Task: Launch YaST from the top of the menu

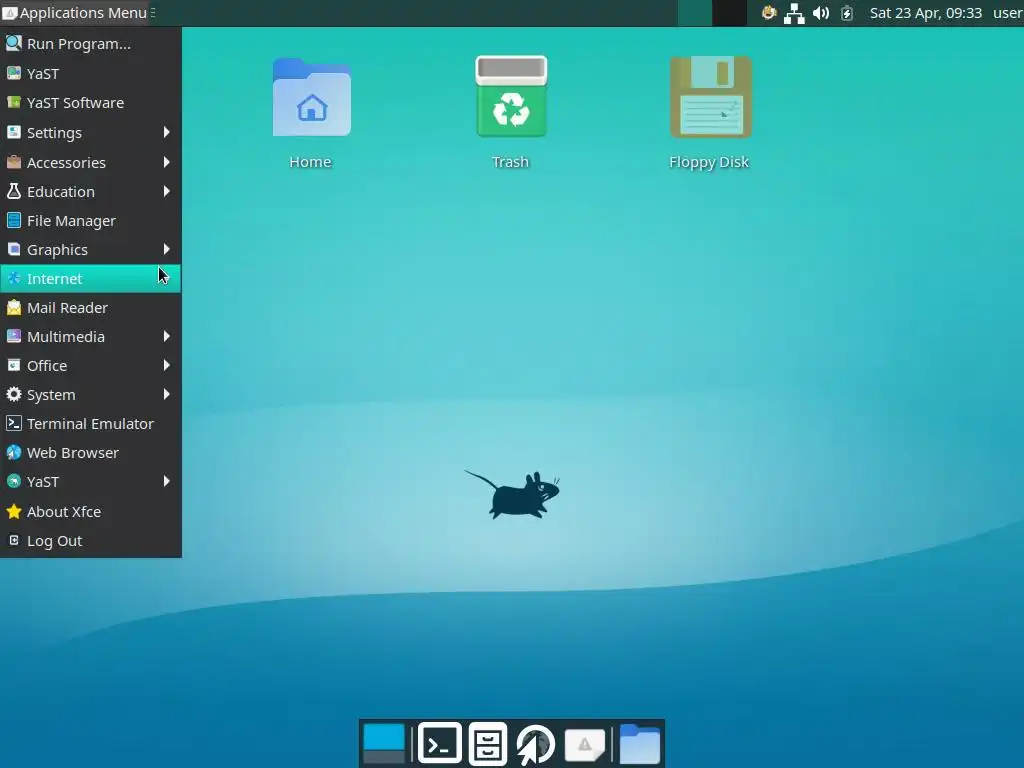Action: [91, 73]
